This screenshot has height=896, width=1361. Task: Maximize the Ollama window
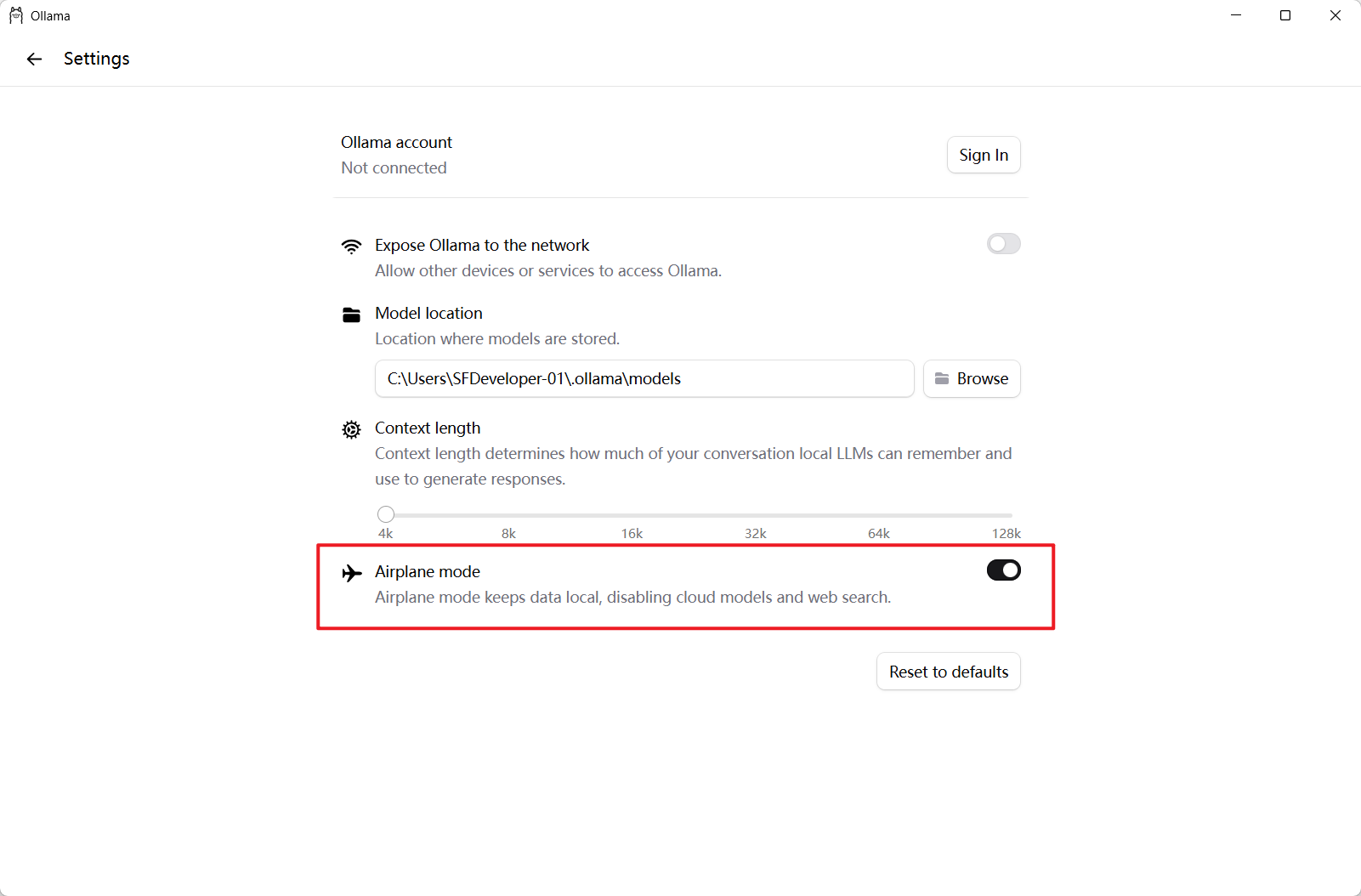click(1285, 15)
